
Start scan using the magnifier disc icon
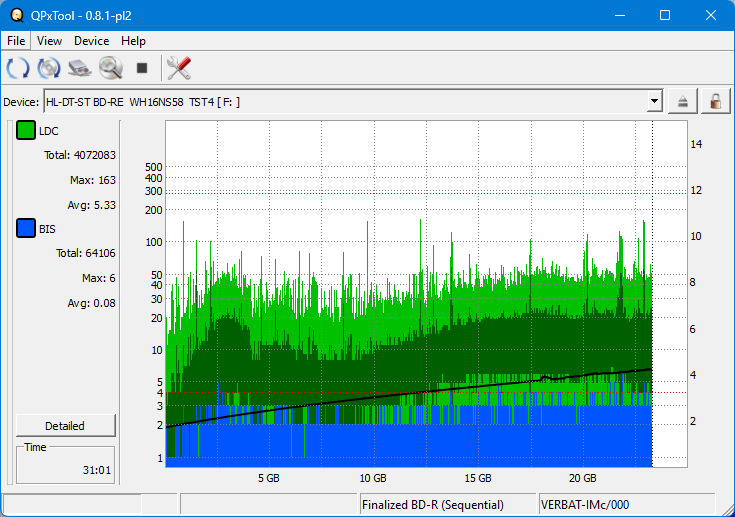[110, 68]
